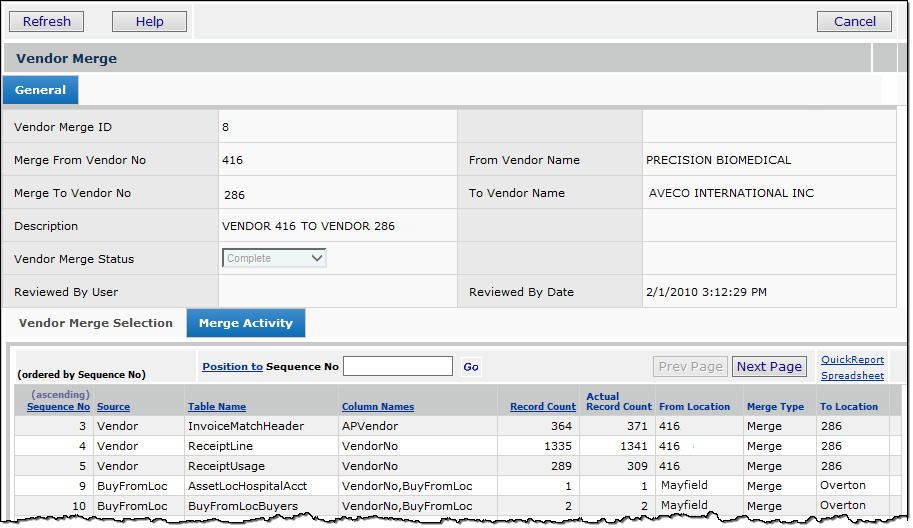Click the Go button beside Sequence No

click(471, 367)
